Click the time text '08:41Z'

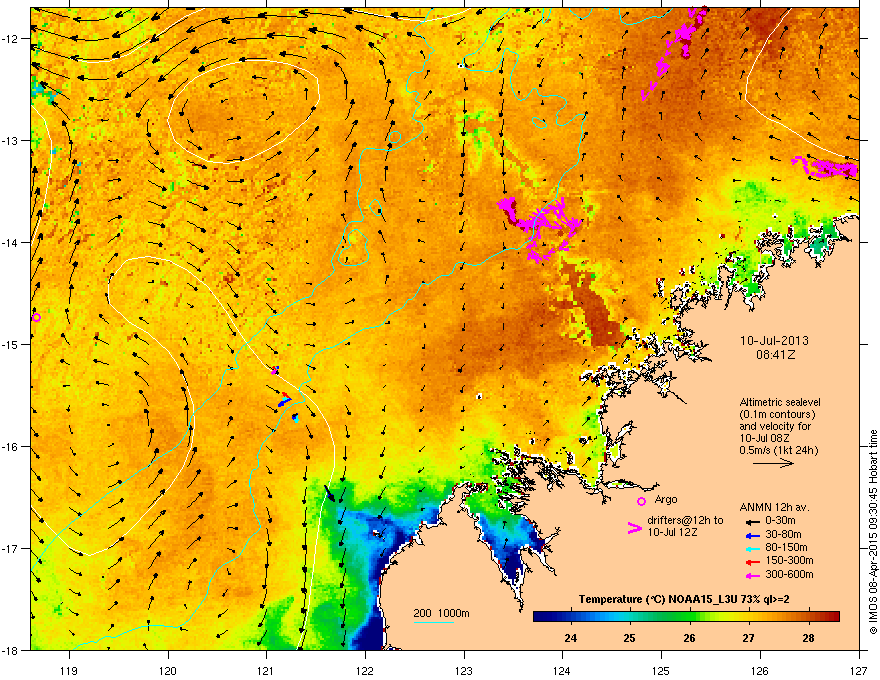[775, 355]
